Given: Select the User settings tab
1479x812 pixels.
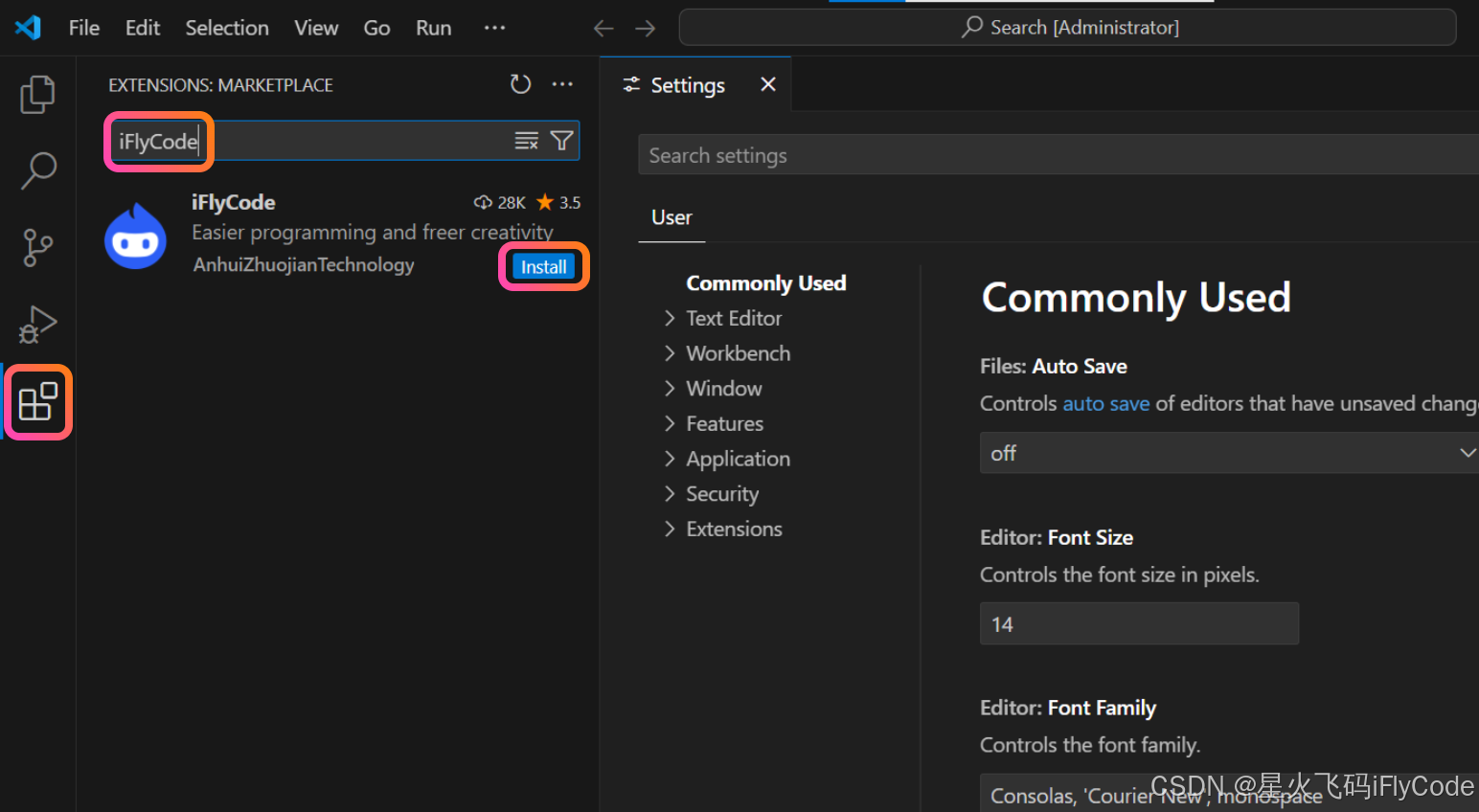Looking at the screenshot, I should point(671,217).
